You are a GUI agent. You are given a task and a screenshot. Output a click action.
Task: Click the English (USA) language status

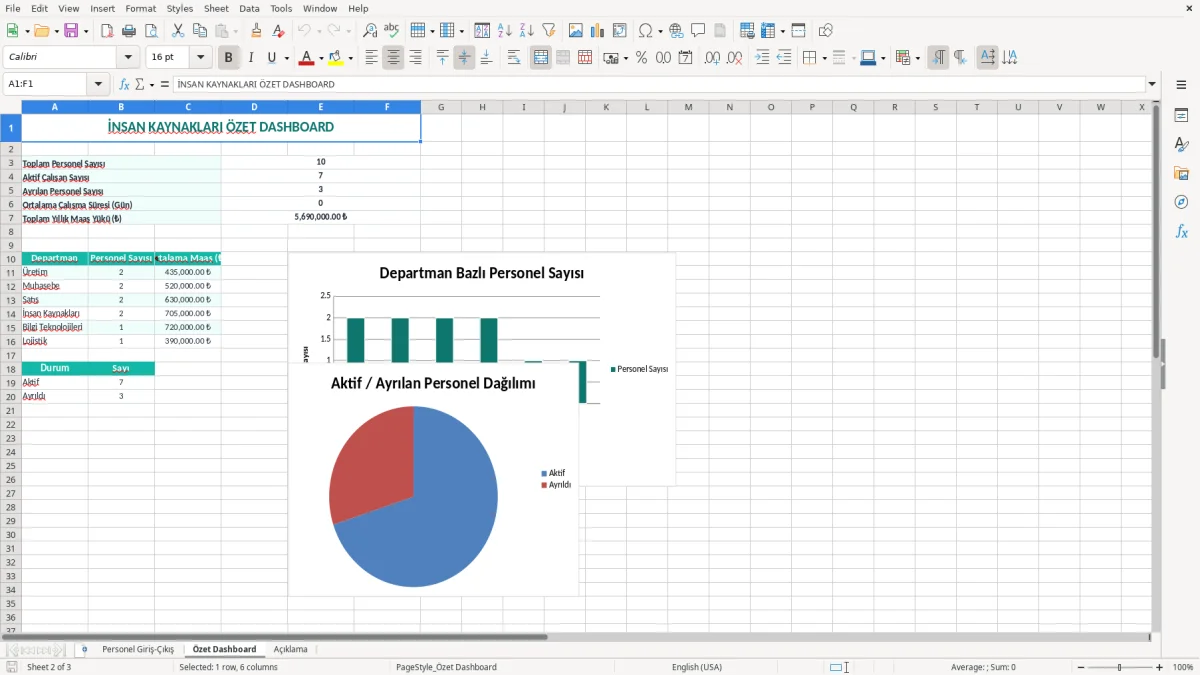[696, 667]
